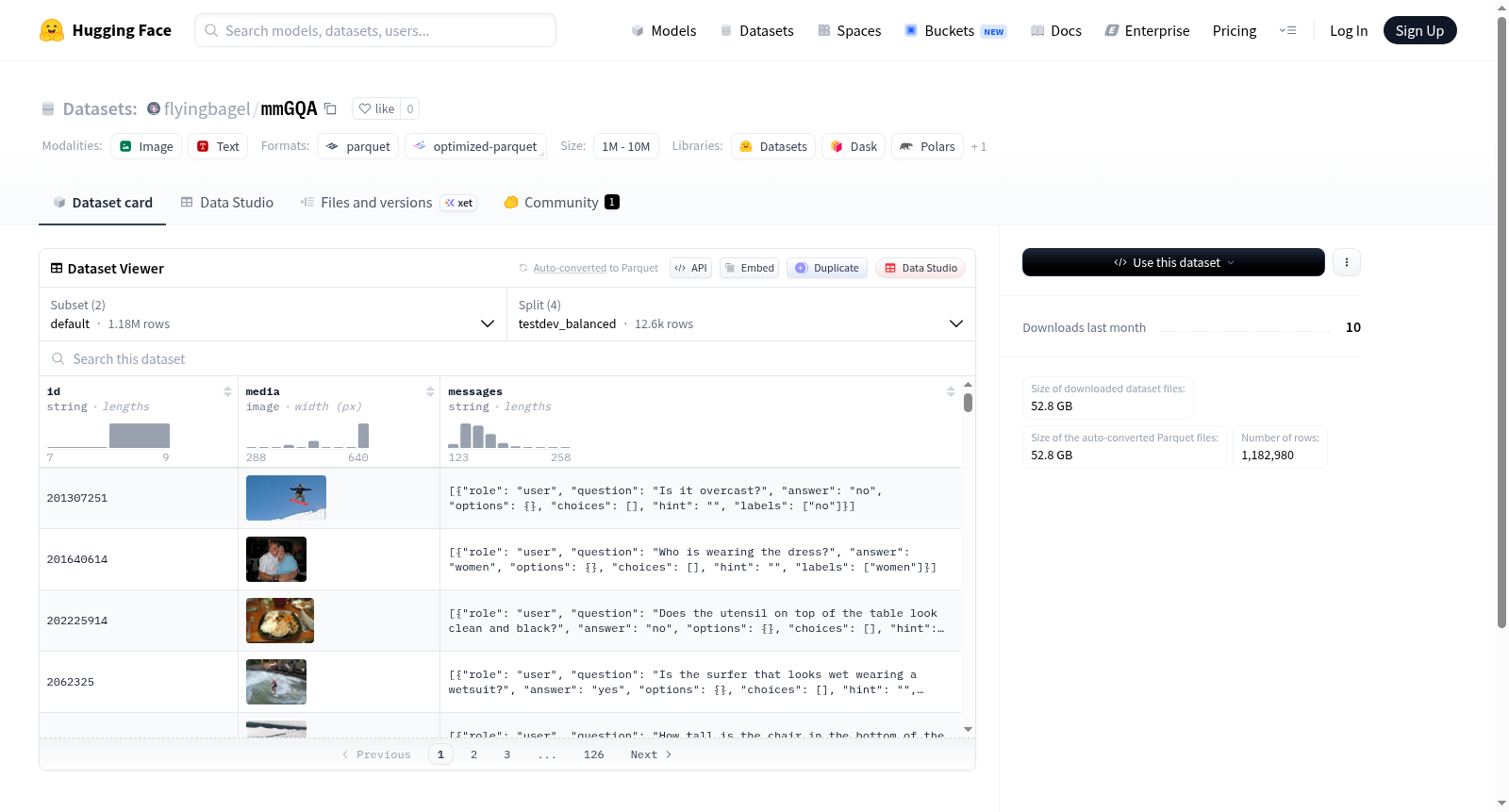Click the Text modality tag
This screenshot has height=812, width=1509.
(218, 146)
